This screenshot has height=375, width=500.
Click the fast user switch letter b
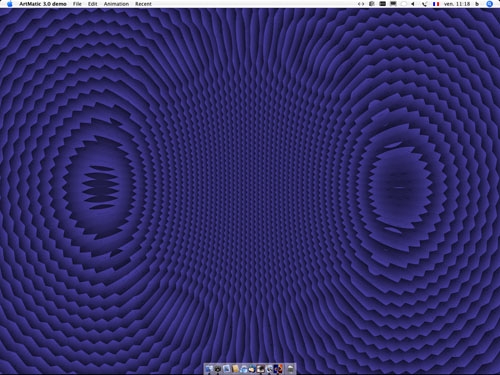pyautogui.click(x=477, y=4)
